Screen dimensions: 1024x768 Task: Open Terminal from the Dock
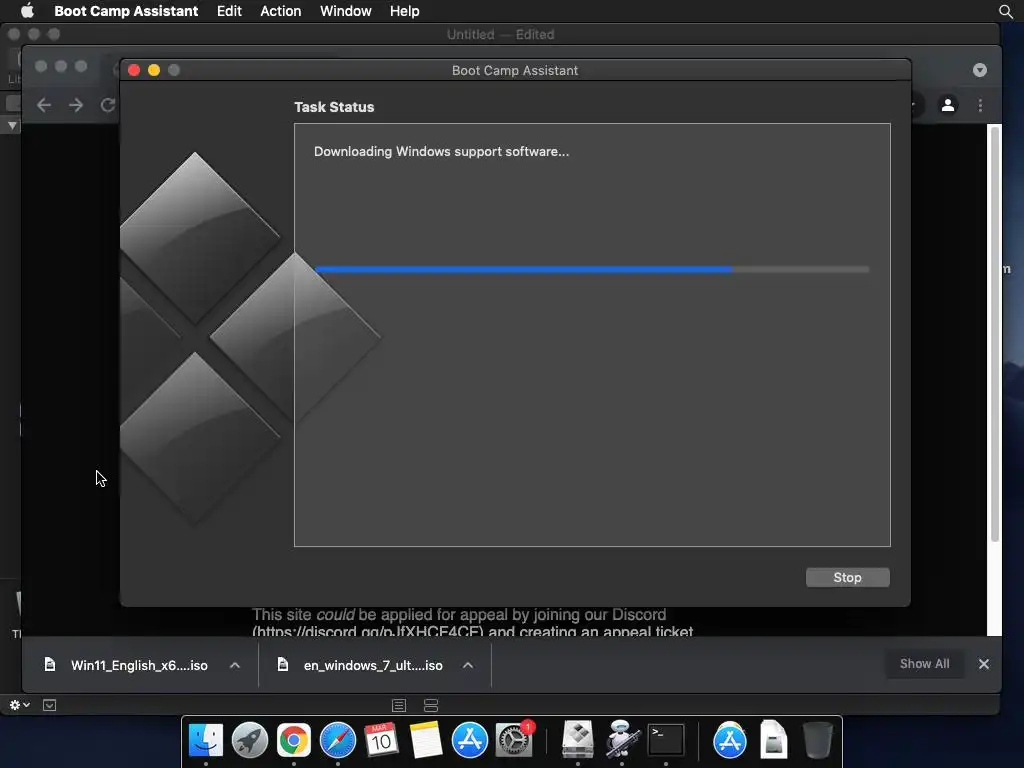665,740
